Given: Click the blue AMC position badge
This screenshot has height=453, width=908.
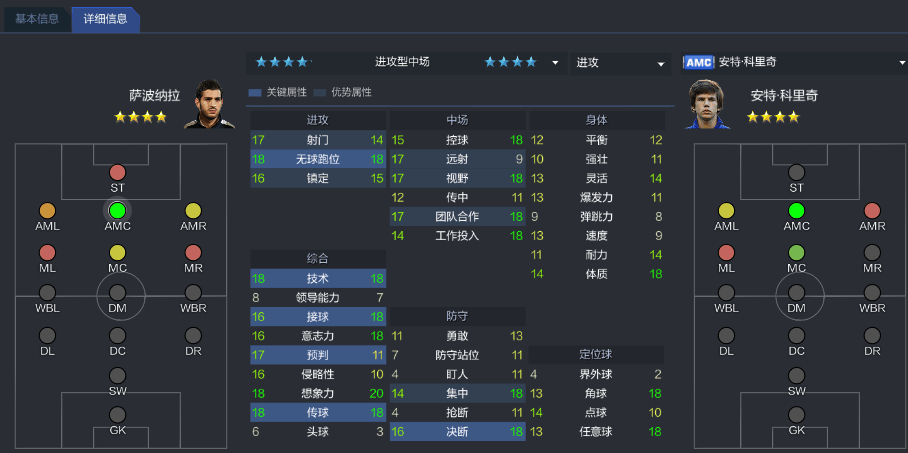Looking at the screenshot, I should 697,62.
